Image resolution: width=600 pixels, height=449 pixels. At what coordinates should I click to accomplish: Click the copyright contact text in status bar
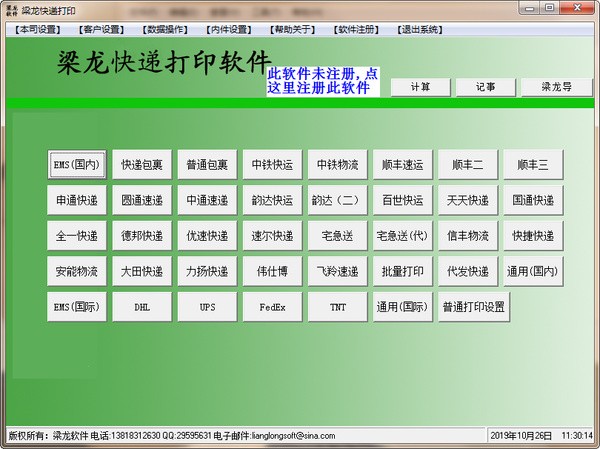tap(172, 436)
